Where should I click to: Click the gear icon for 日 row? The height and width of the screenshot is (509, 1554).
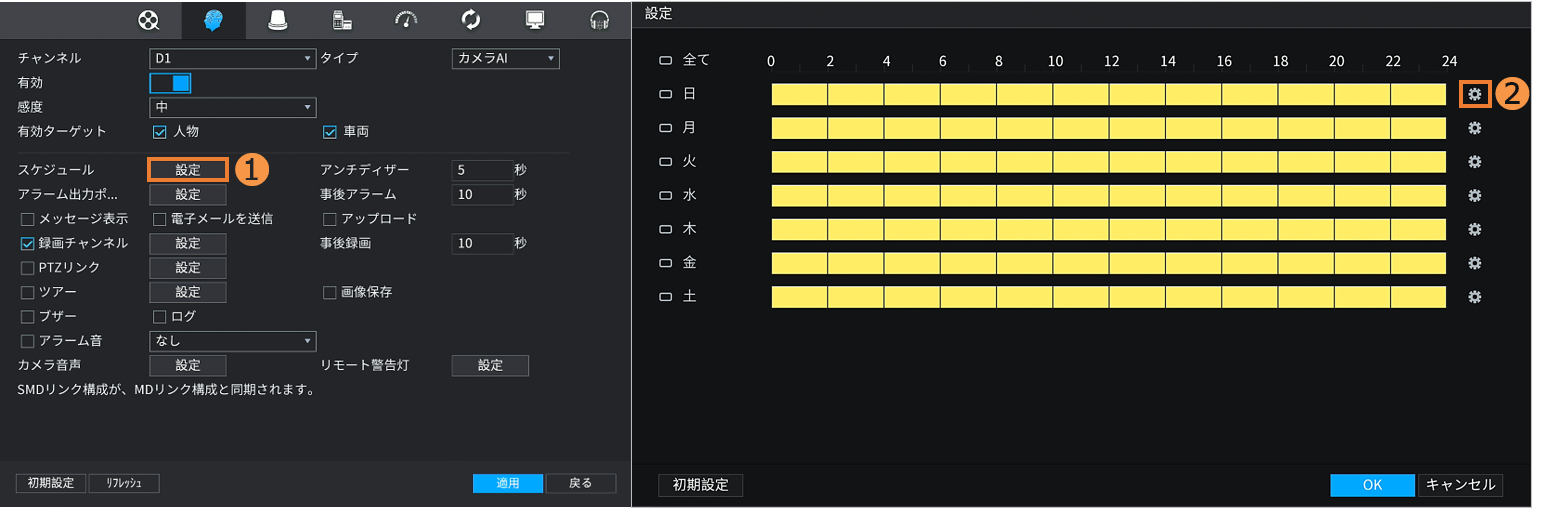point(1474,94)
